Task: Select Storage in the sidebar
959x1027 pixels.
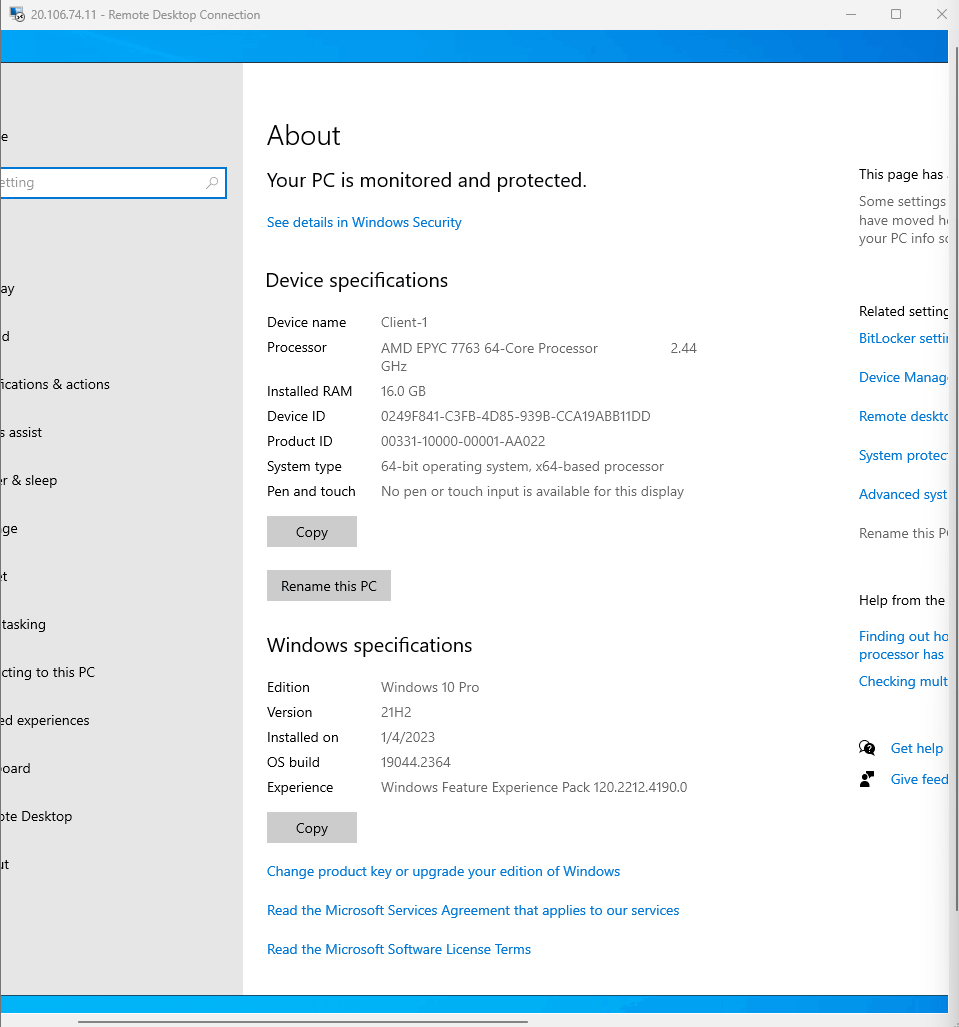Action: (9, 529)
